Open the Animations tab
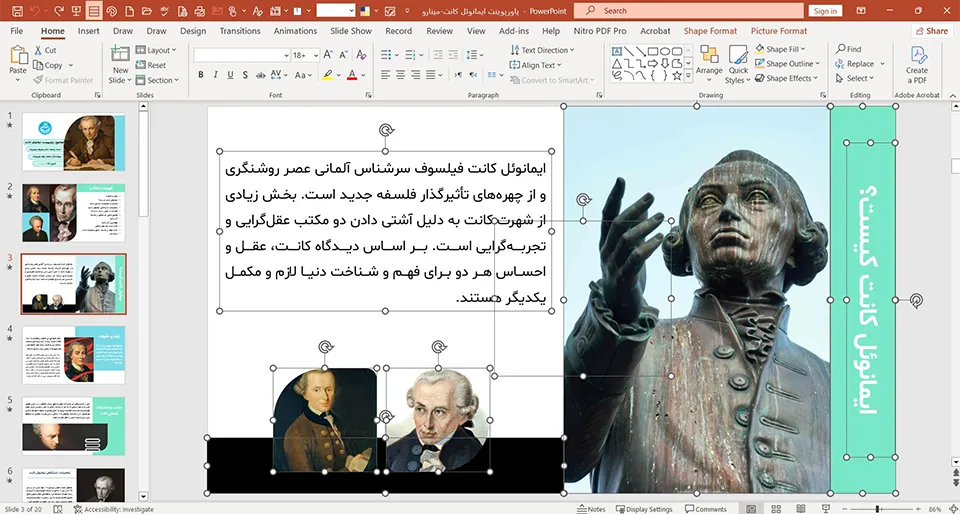The height and width of the screenshot is (514, 960). pos(295,31)
